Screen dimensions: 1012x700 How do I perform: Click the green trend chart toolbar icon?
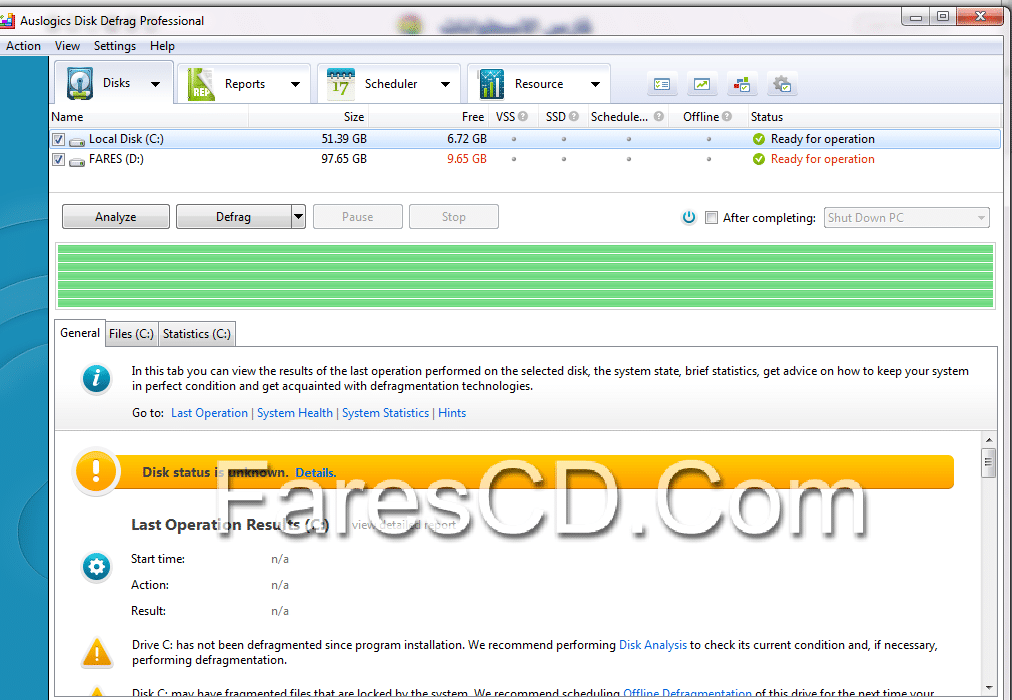click(x=702, y=84)
